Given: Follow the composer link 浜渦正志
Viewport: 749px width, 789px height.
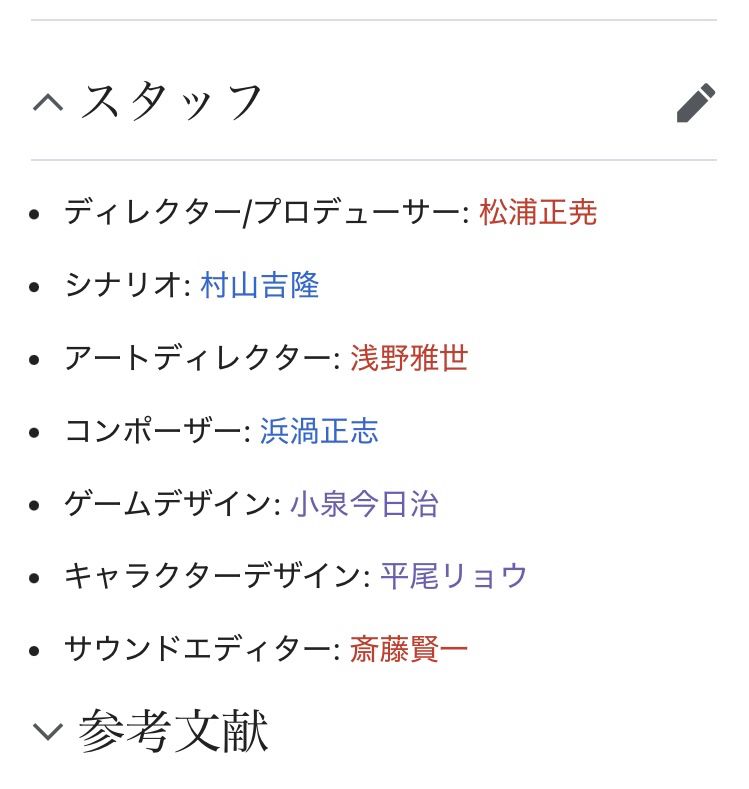Looking at the screenshot, I should (319, 431).
